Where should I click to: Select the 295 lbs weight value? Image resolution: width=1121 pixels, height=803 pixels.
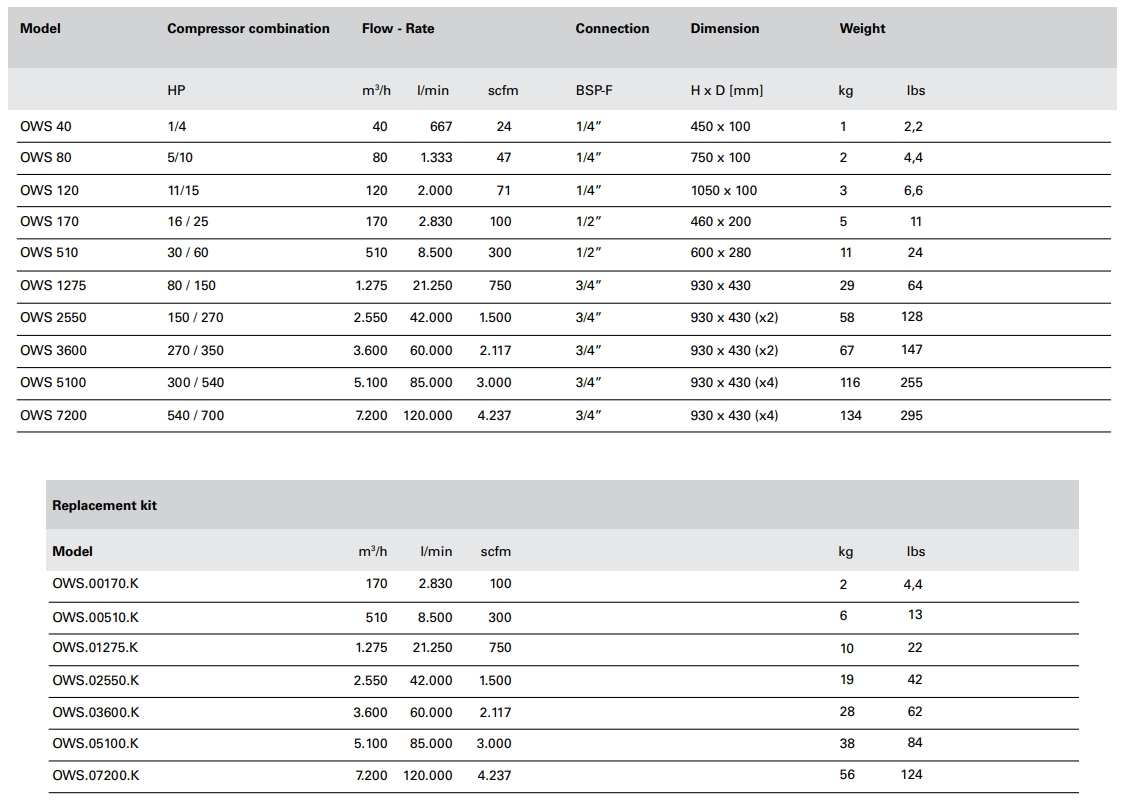pos(911,415)
